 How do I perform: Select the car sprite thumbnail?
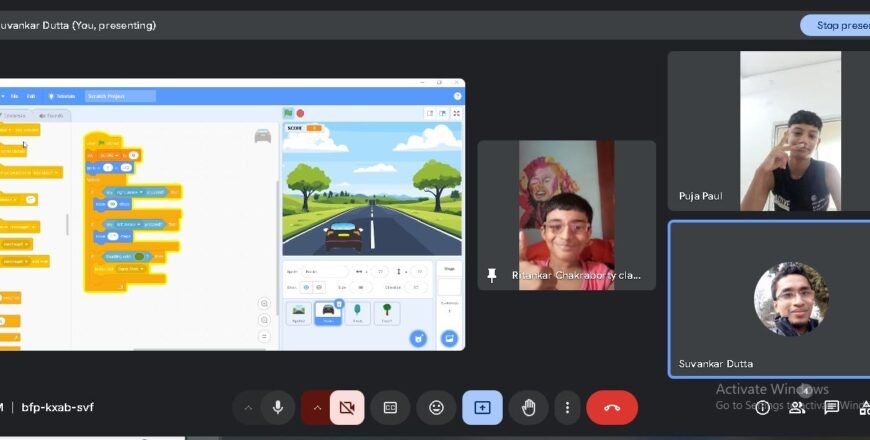[328, 313]
